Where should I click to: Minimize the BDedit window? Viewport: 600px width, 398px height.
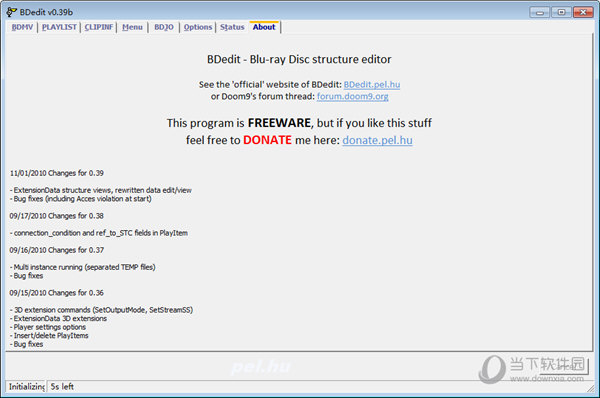point(540,12)
